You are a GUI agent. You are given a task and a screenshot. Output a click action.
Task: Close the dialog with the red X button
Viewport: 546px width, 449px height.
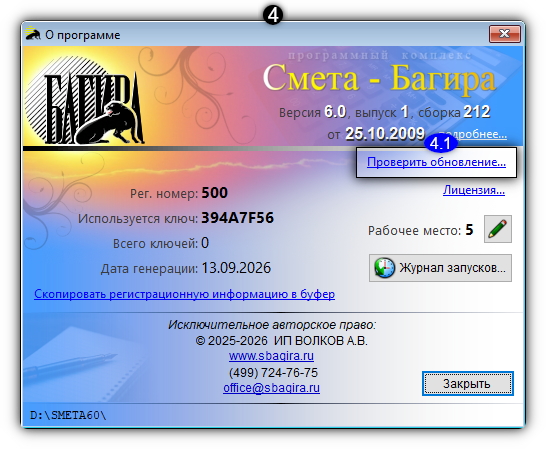point(505,34)
